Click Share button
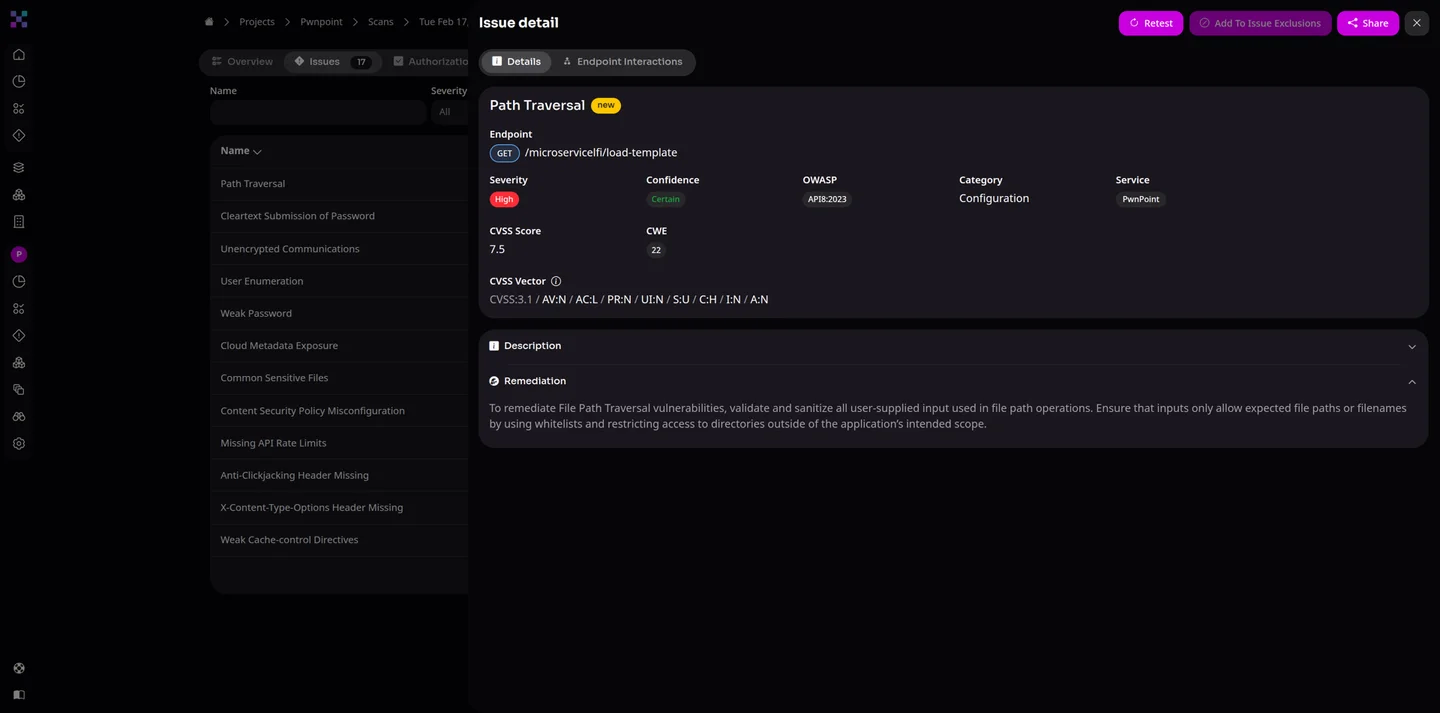This screenshot has height=713, width=1440. pyautogui.click(x=1367, y=23)
